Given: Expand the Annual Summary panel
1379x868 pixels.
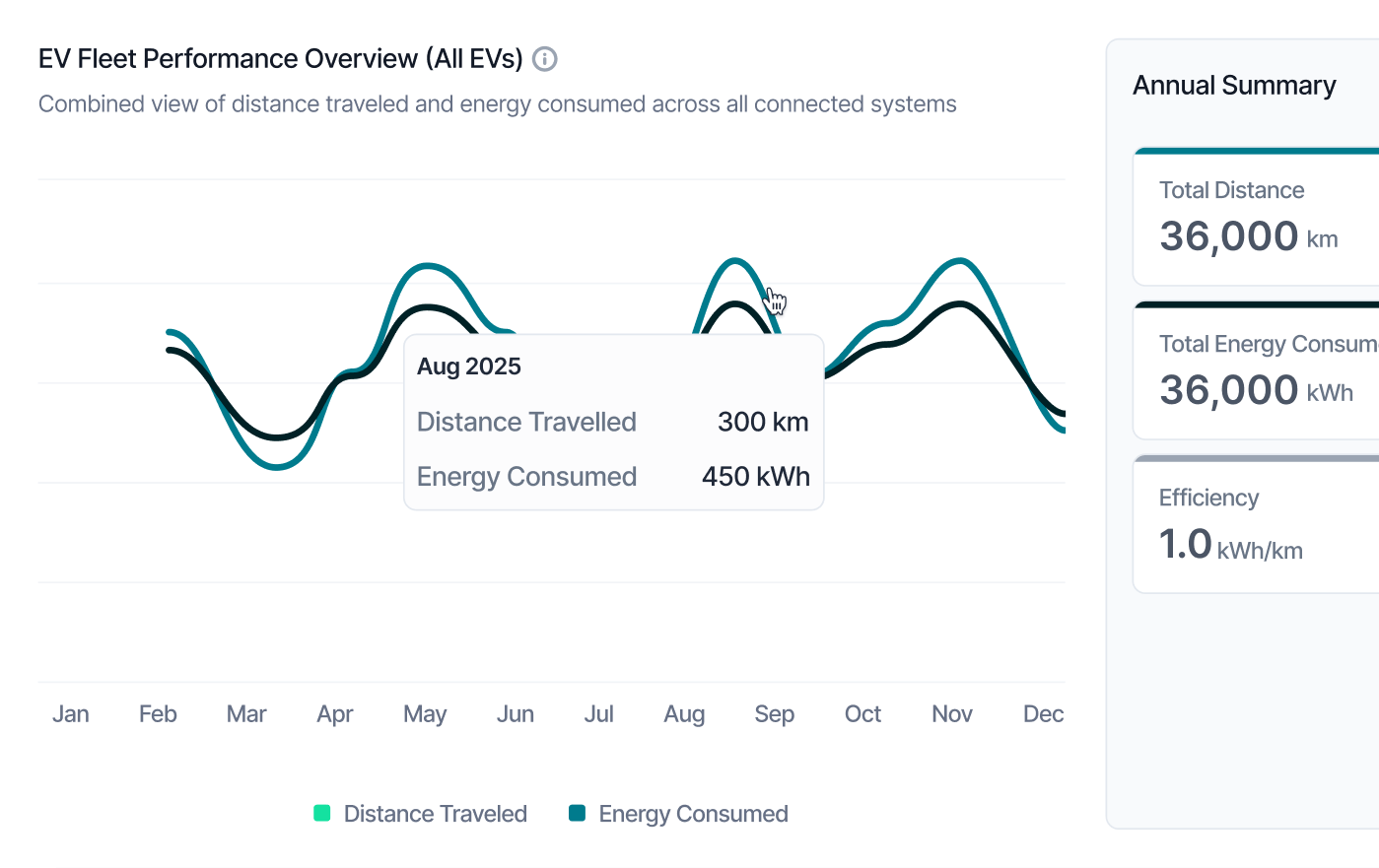Looking at the screenshot, I should point(1234,85).
